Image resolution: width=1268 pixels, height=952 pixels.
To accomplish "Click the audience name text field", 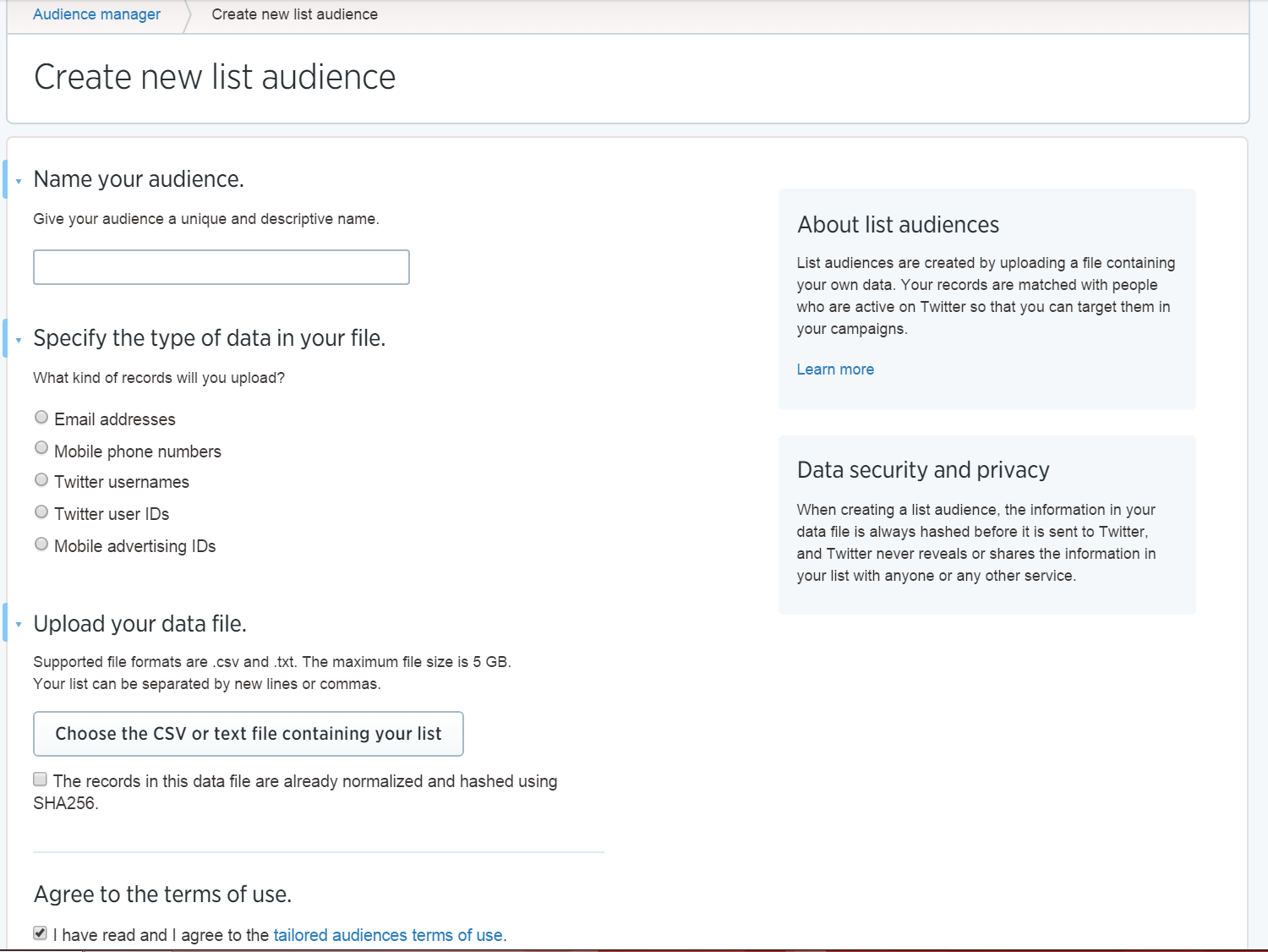I will pos(221,267).
